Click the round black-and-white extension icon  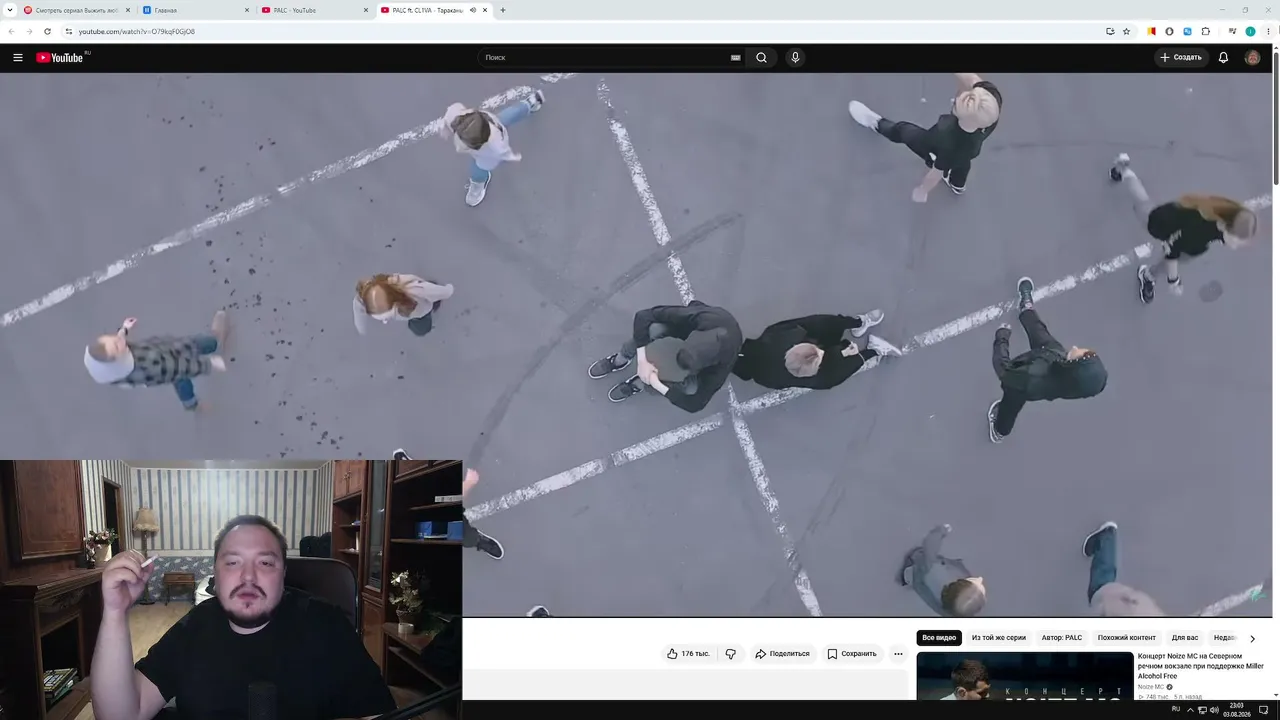(x=1169, y=32)
